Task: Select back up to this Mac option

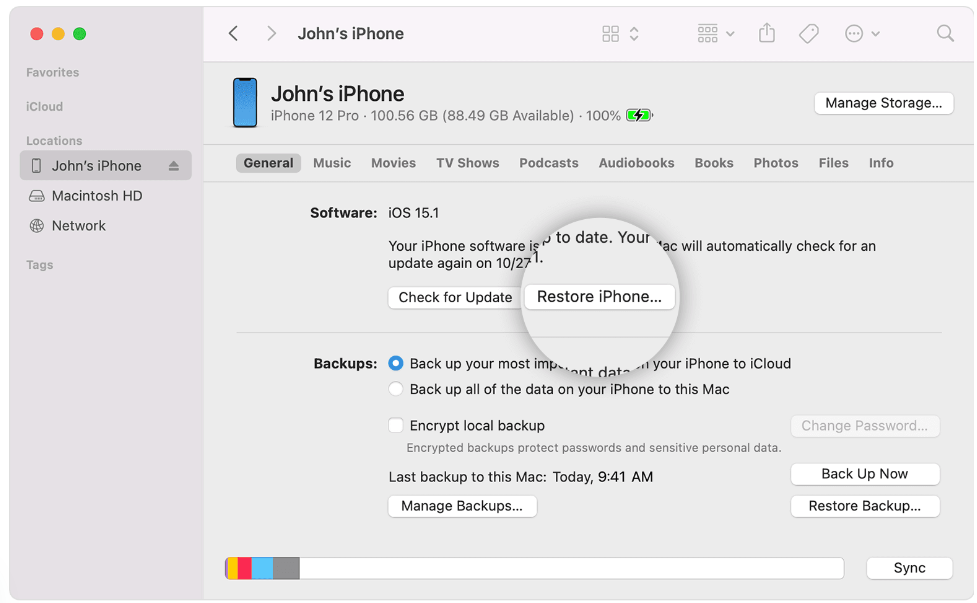Action: (x=396, y=389)
